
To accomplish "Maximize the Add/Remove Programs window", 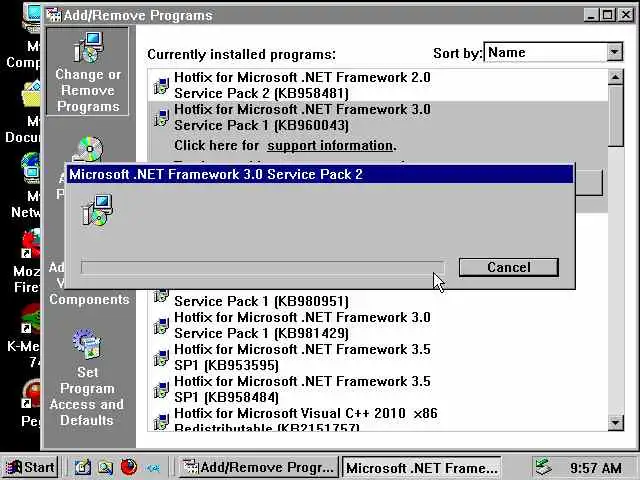I will [607, 15].
